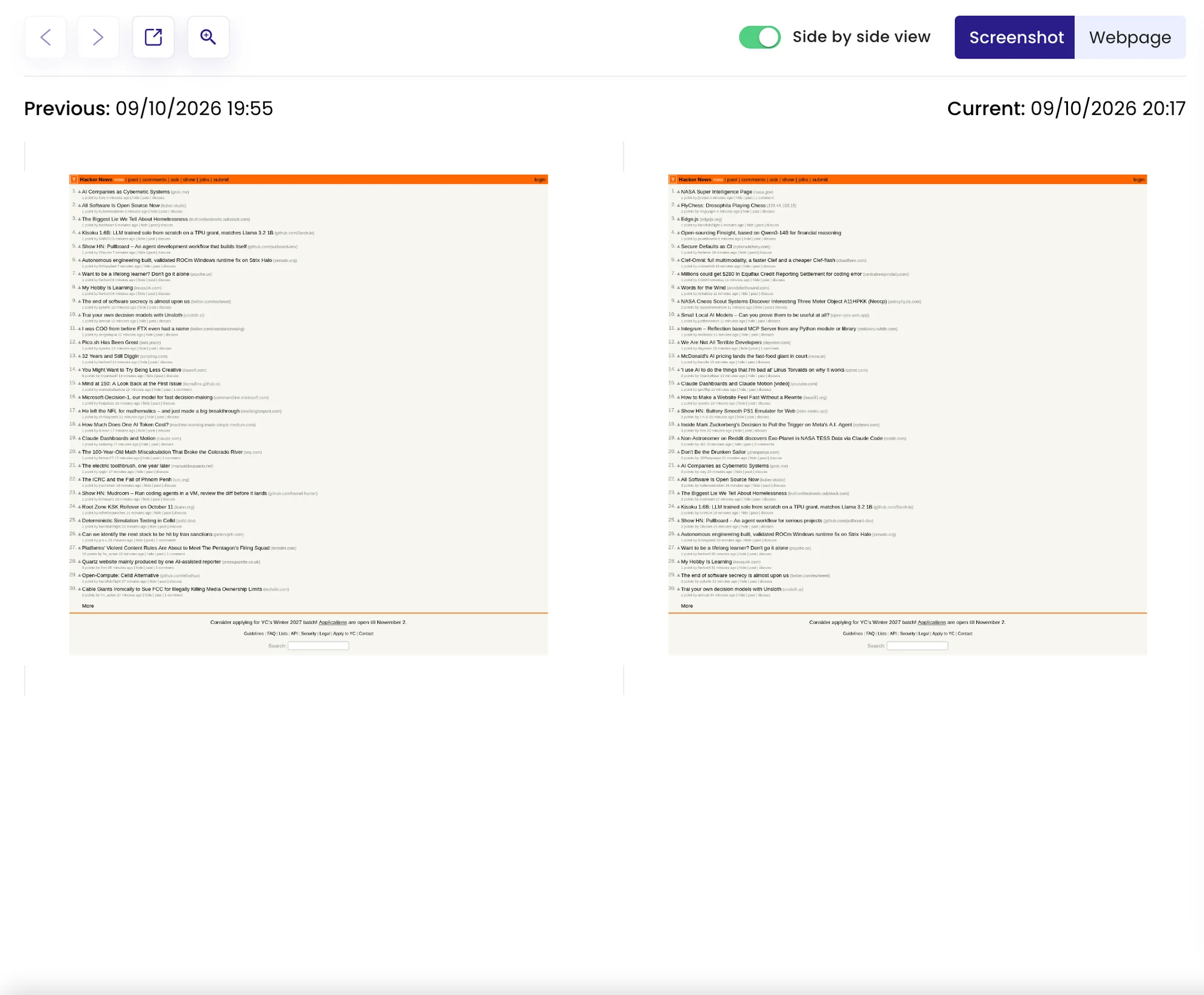Switch to the Webpage tab

coord(1130,37)
